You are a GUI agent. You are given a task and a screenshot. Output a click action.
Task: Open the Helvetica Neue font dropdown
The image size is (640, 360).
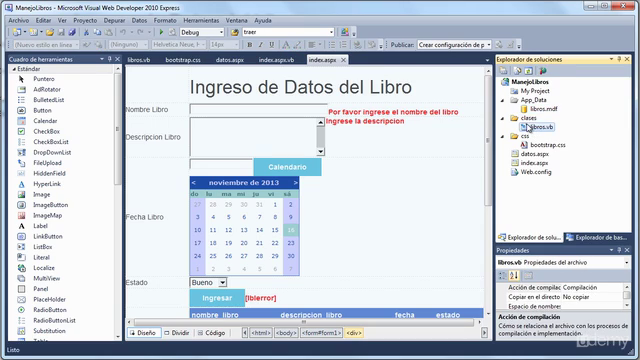click(x=203, y=45)
